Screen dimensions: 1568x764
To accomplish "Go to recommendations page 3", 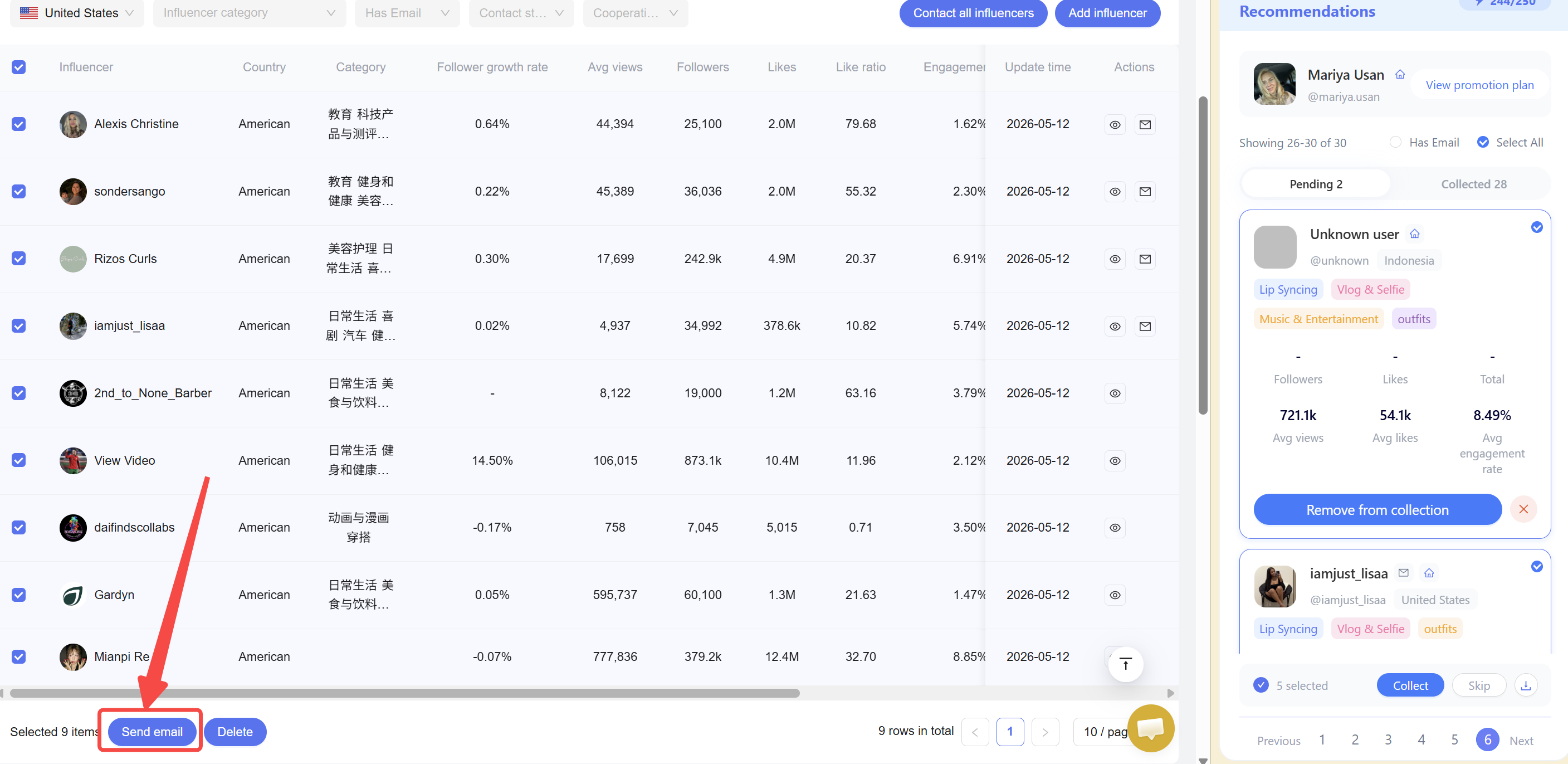I will click(1389, 739).
